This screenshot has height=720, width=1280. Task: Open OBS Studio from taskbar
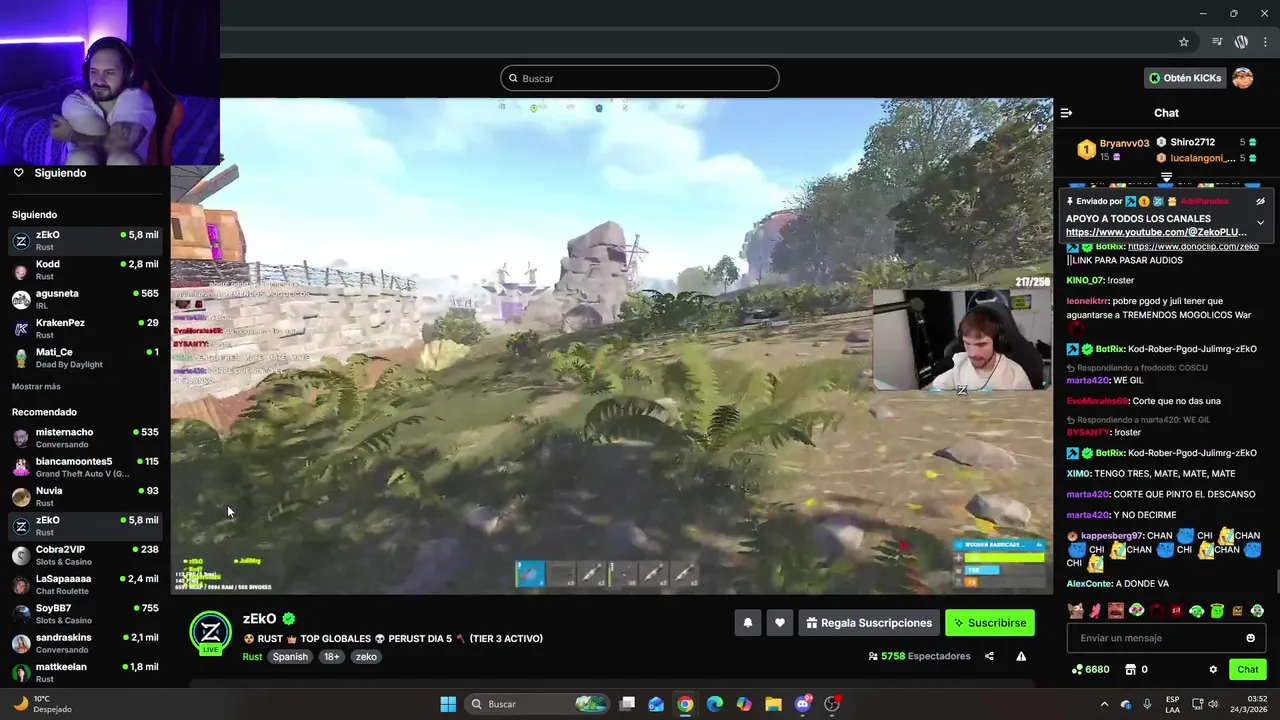pyautogui.click(x=832, y=704)
